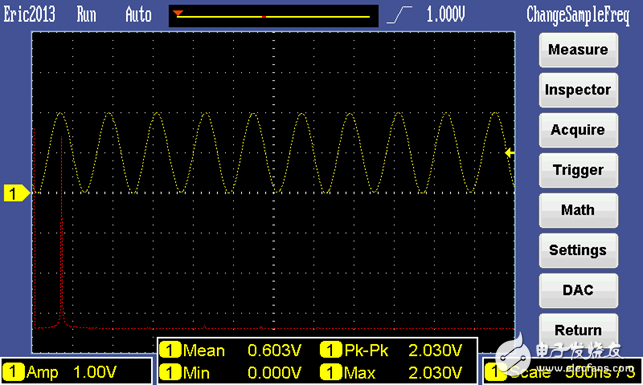Image resolution: width=643 pixels, height=385 pixels.
Task: Open the Settings menu
Action: click(578, 251)
